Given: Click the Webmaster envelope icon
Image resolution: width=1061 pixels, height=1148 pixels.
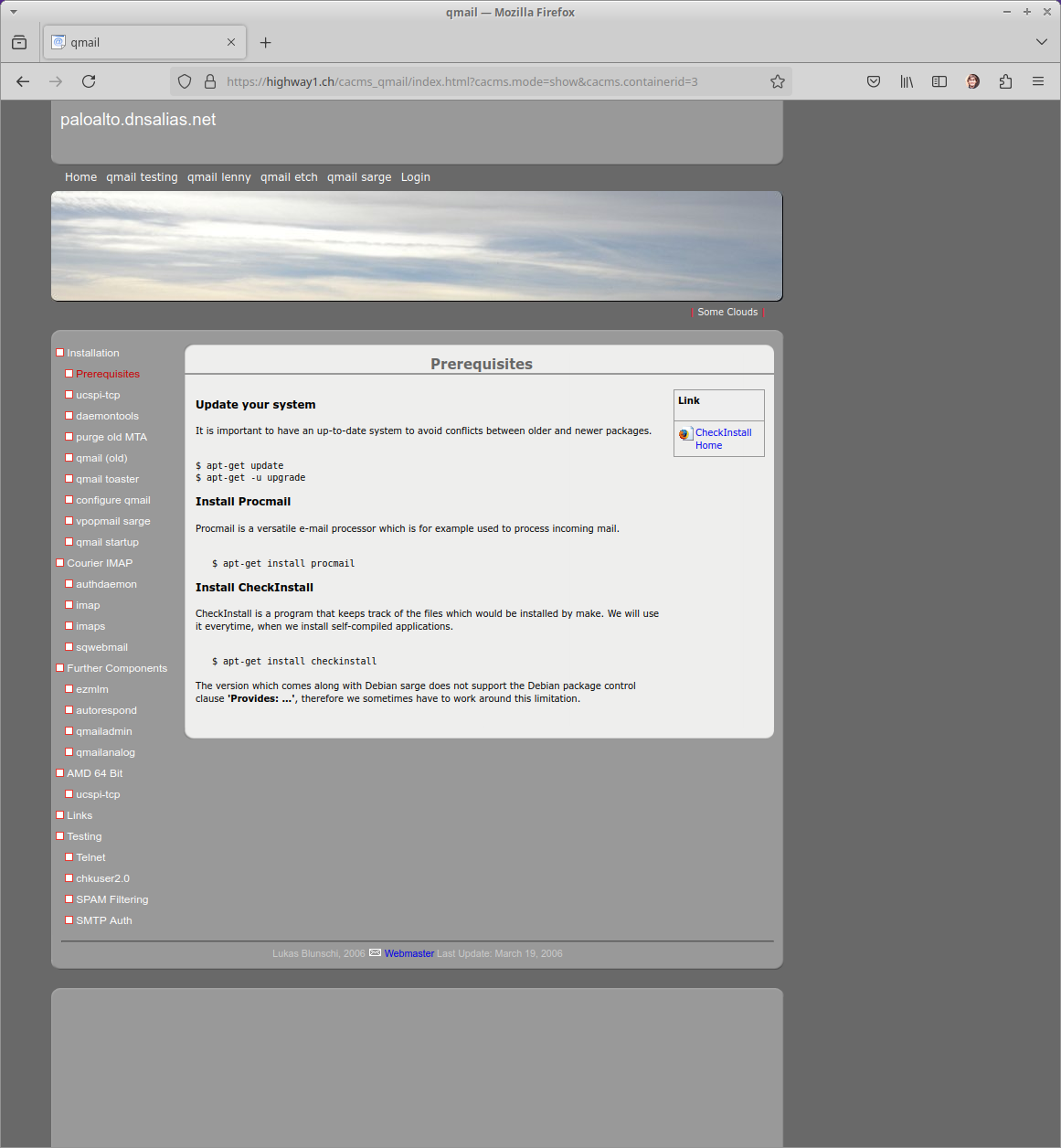Looking at the screenshot, I should [375, 953].
